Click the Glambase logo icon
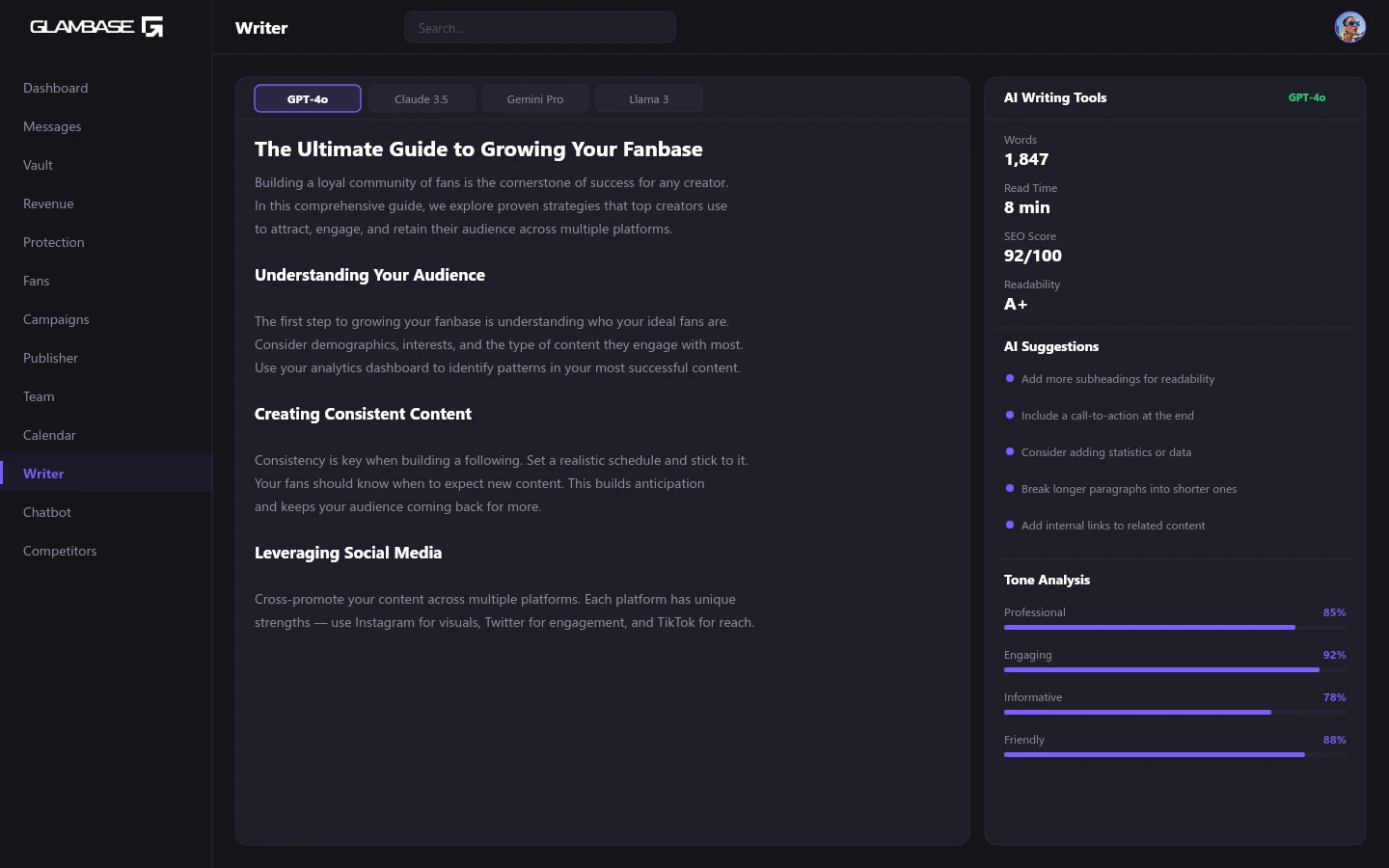 click(x=152, y=27)
